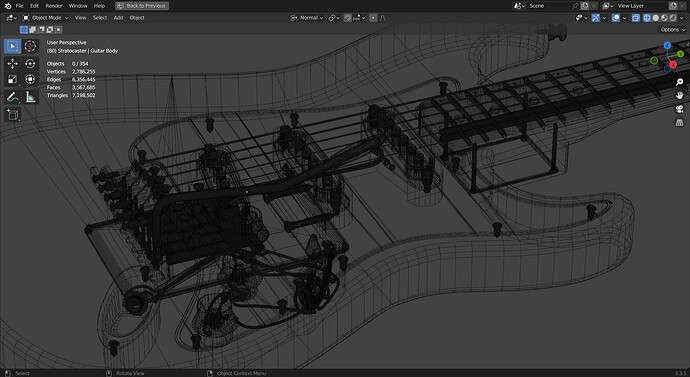This screenshot has width=690, height=377.
Task: Toggle proportional editing
Action: click(x=373, y=18)
